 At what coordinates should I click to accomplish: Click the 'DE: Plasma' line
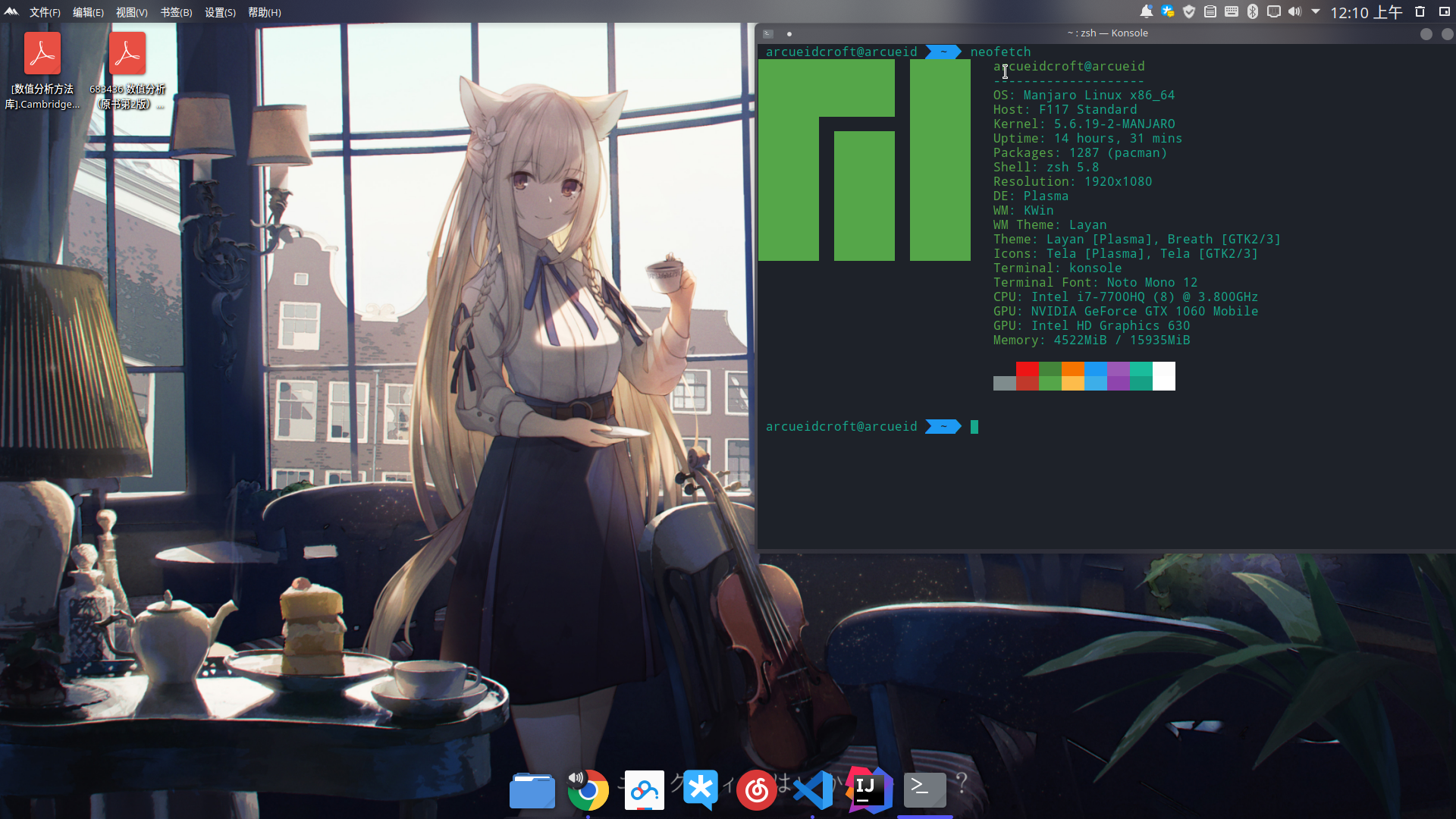[x=1031, y=196]
